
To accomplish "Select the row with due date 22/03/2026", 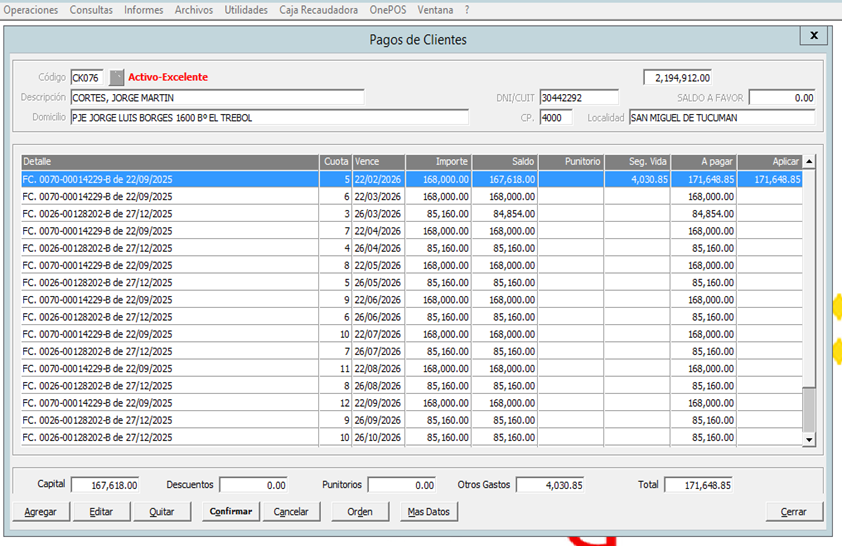I will [412, 196].
